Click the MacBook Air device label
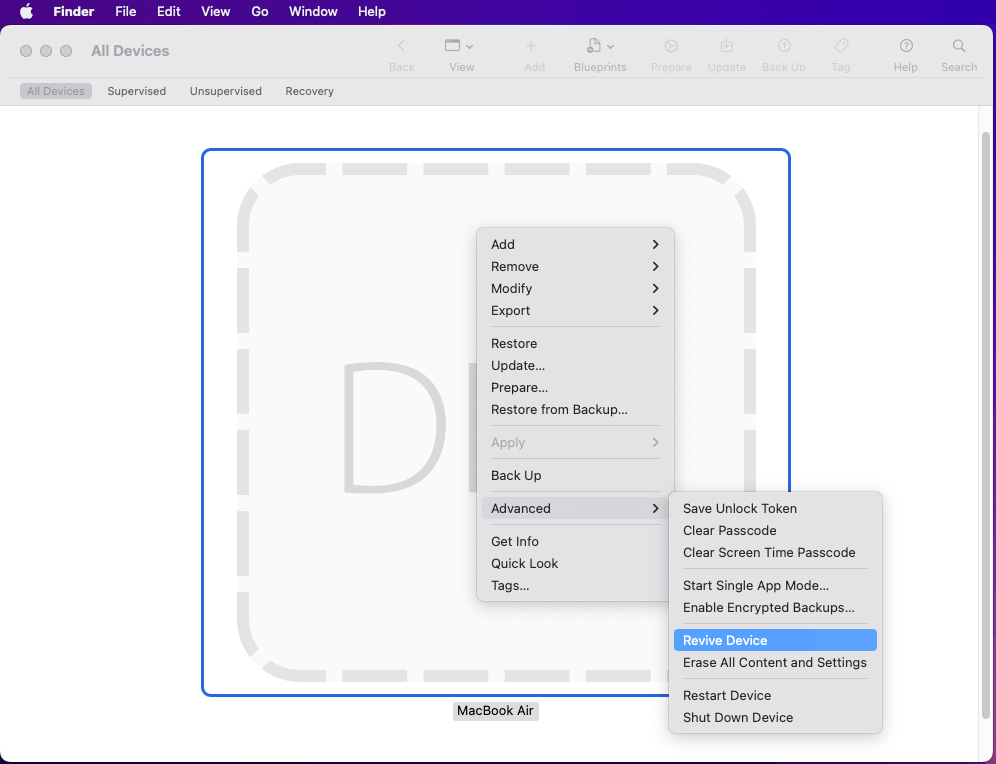996x764 pixels. 495,711
